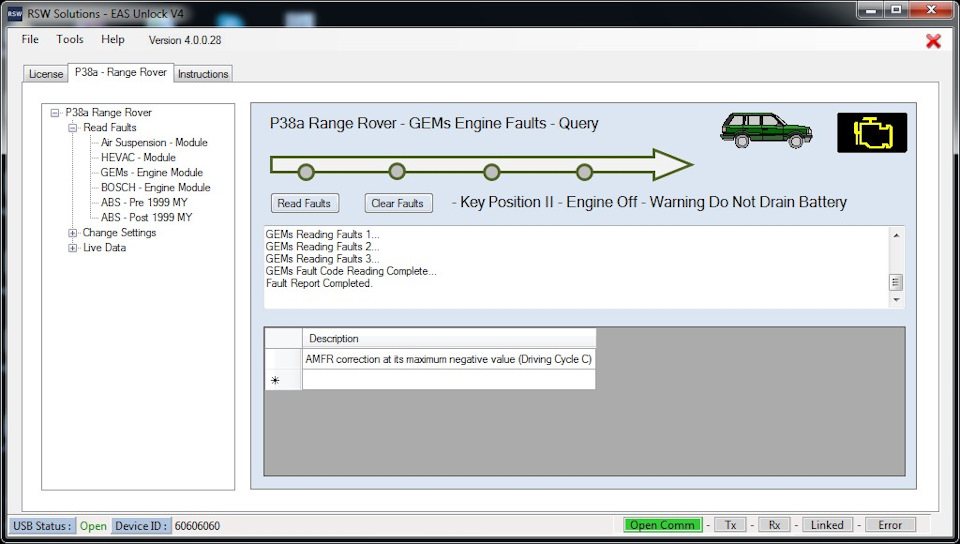This screenshot has height=544, width=960.
Task: Click the Clear Faults button
Action: coord(398,203)
